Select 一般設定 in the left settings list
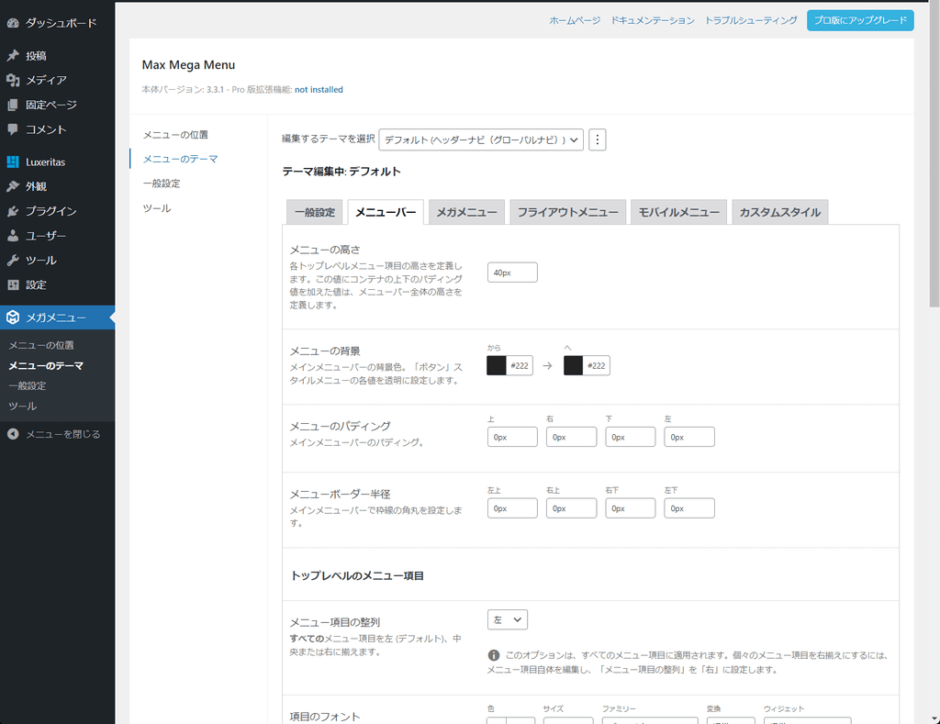This screenshot has height=724, width=940. (x=161, y=183)
